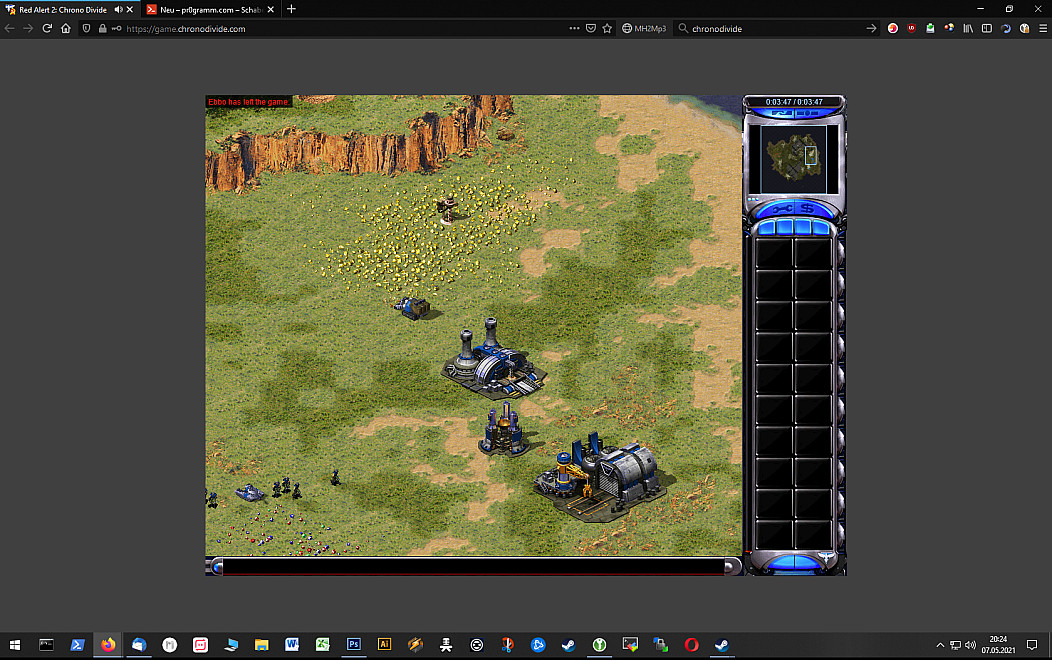The height and width of the screenshot is (660, 1052).
Task: Reload the current page
Action: click(47, 29)
